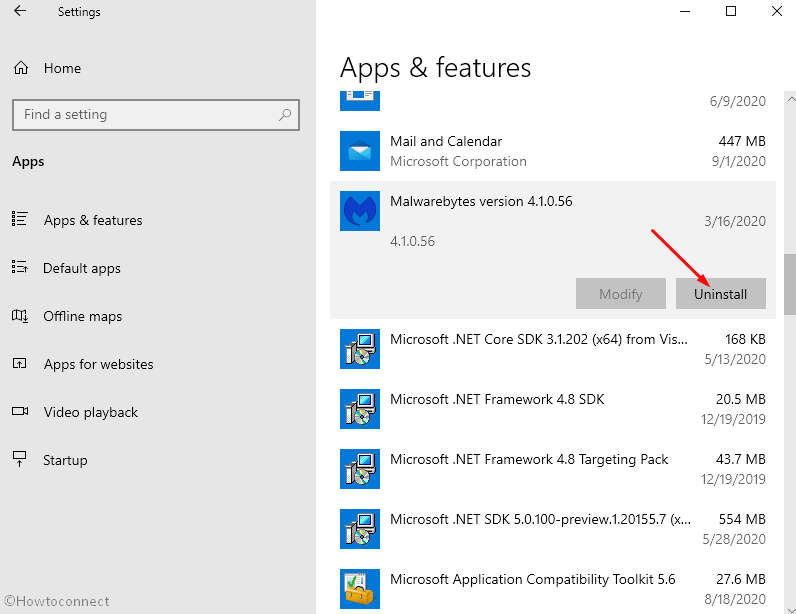Uninstall Malwarebytes
The width and height of the screenshot is (796, 614).
(720, 294)
